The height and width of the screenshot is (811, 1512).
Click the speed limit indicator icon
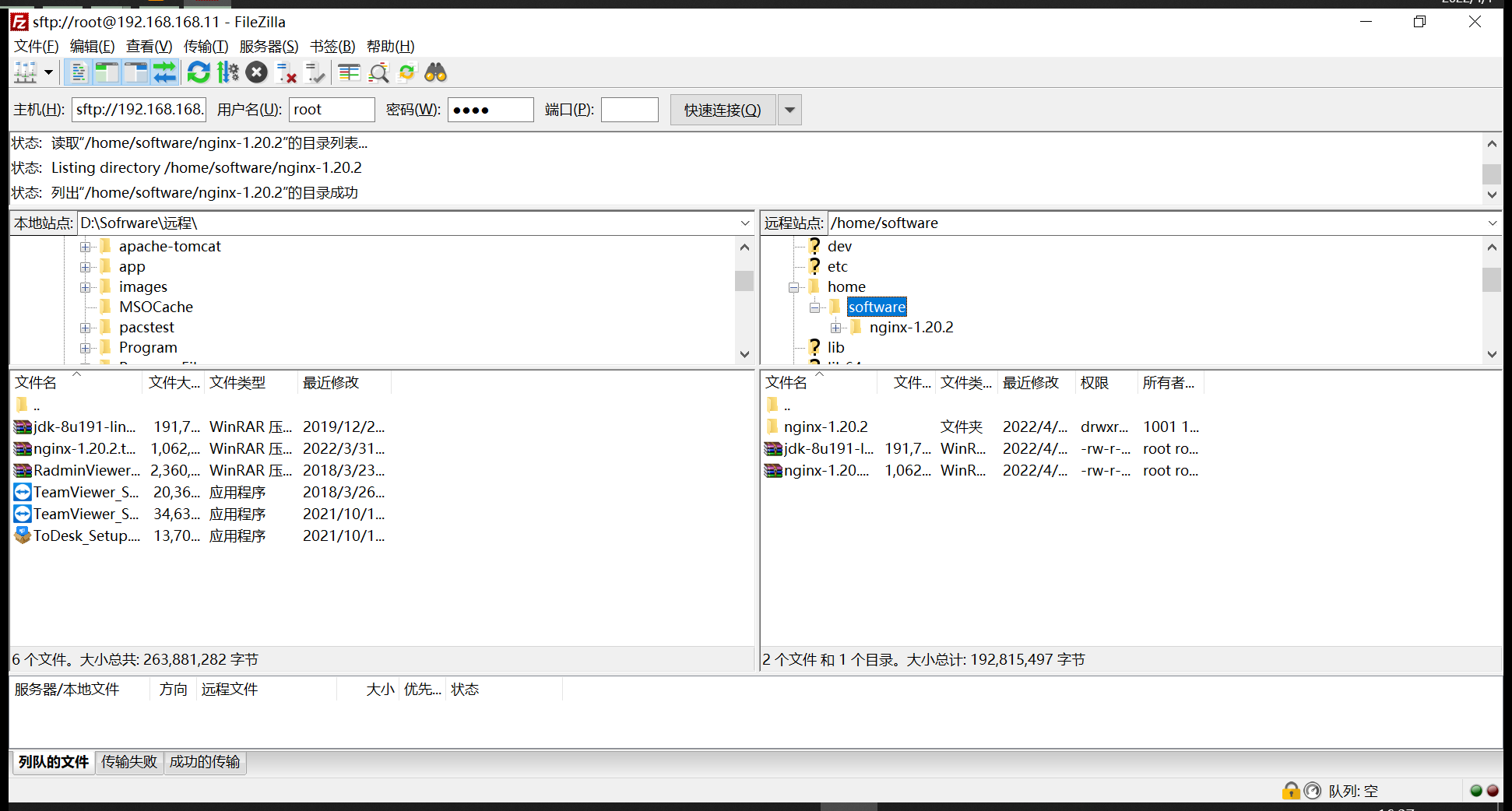[x=1313, y=791]
